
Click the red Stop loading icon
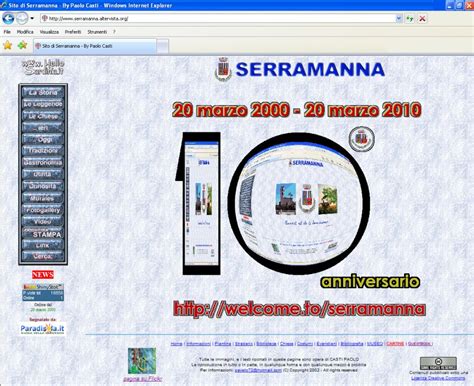point(422,19)
